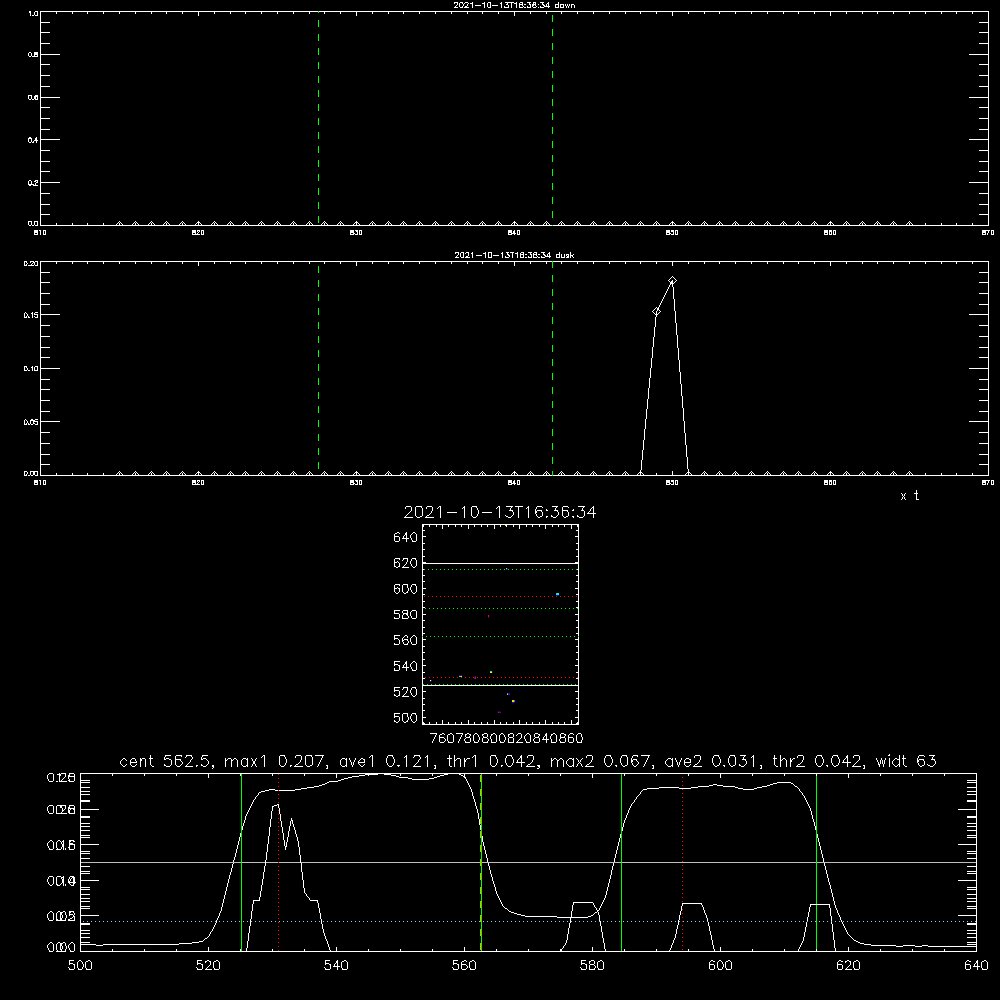Click the 580 tick label on bottom plot x-axis
This screenshot has width=1000, height=1000.
(x=592, y=966)
